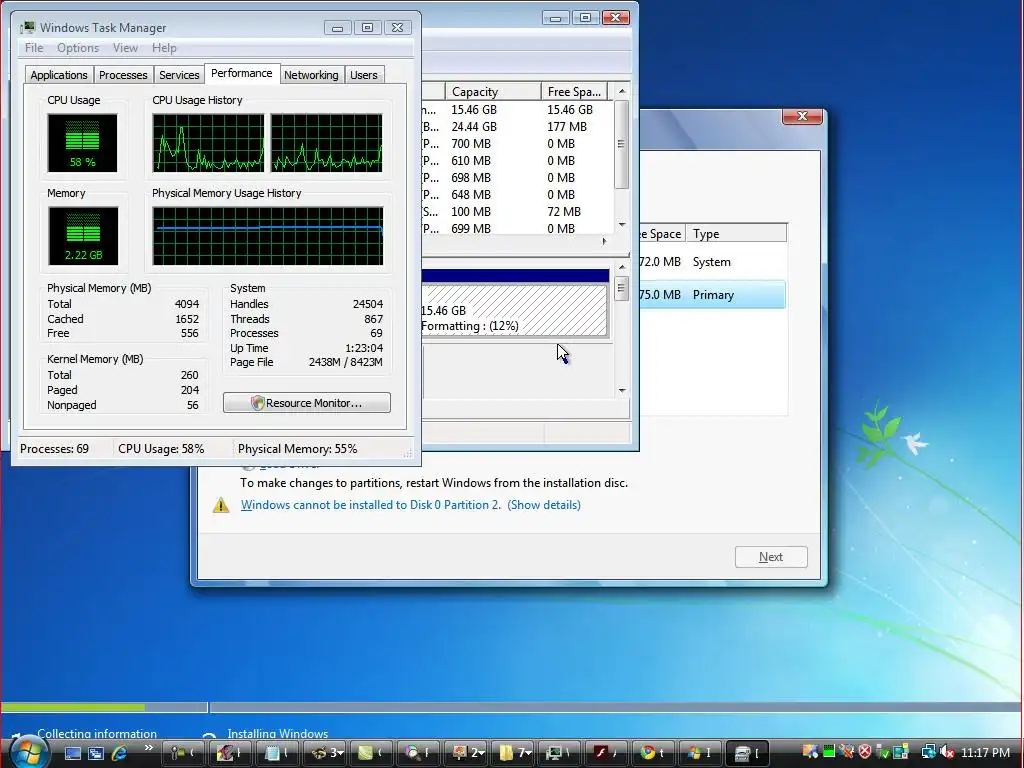Click 'Windows cannot be installed to Disk 0 Partition 2' link
Screen dimensions: 1024x768
coord(370,505)
